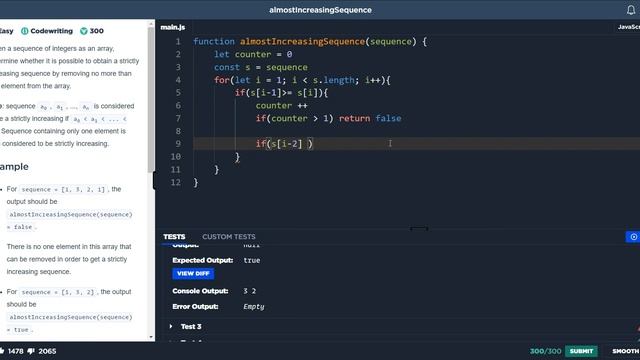The width and height of the screenshot is (640, 360).
Task: Click the for loop statement on line 4
Action: (302, 80)
